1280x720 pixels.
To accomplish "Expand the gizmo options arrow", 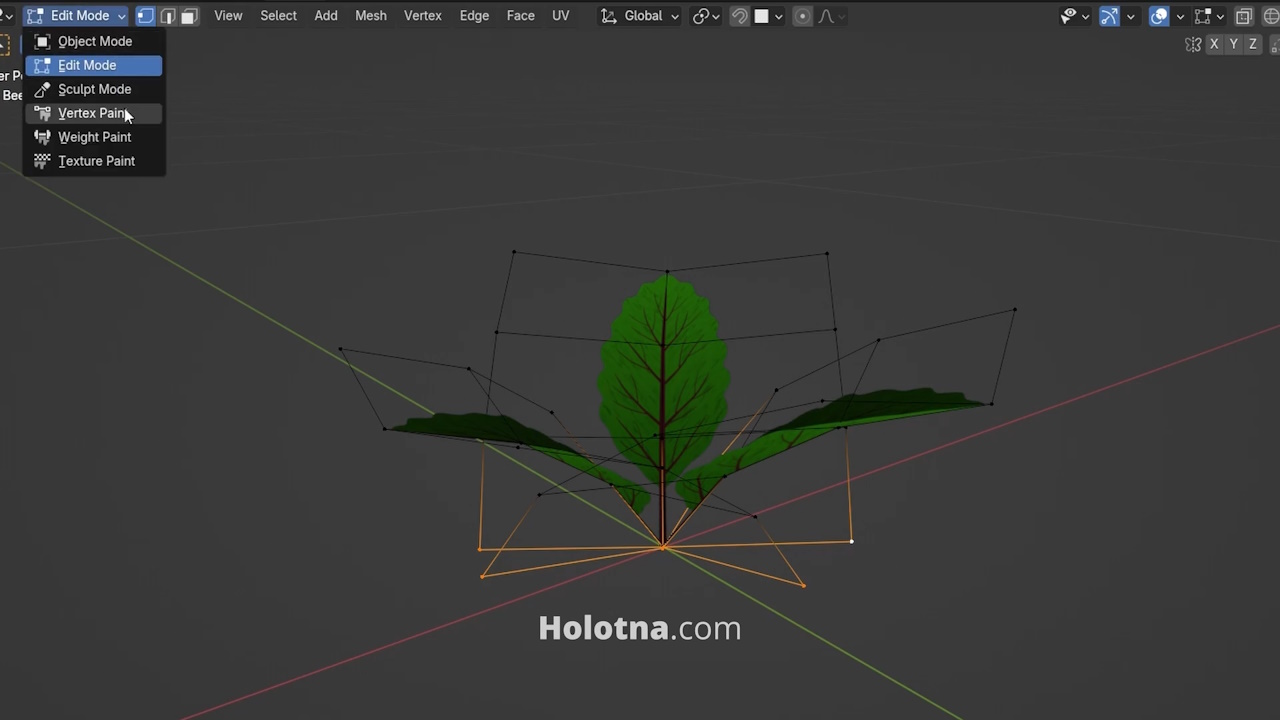I will coord(1130,16).
